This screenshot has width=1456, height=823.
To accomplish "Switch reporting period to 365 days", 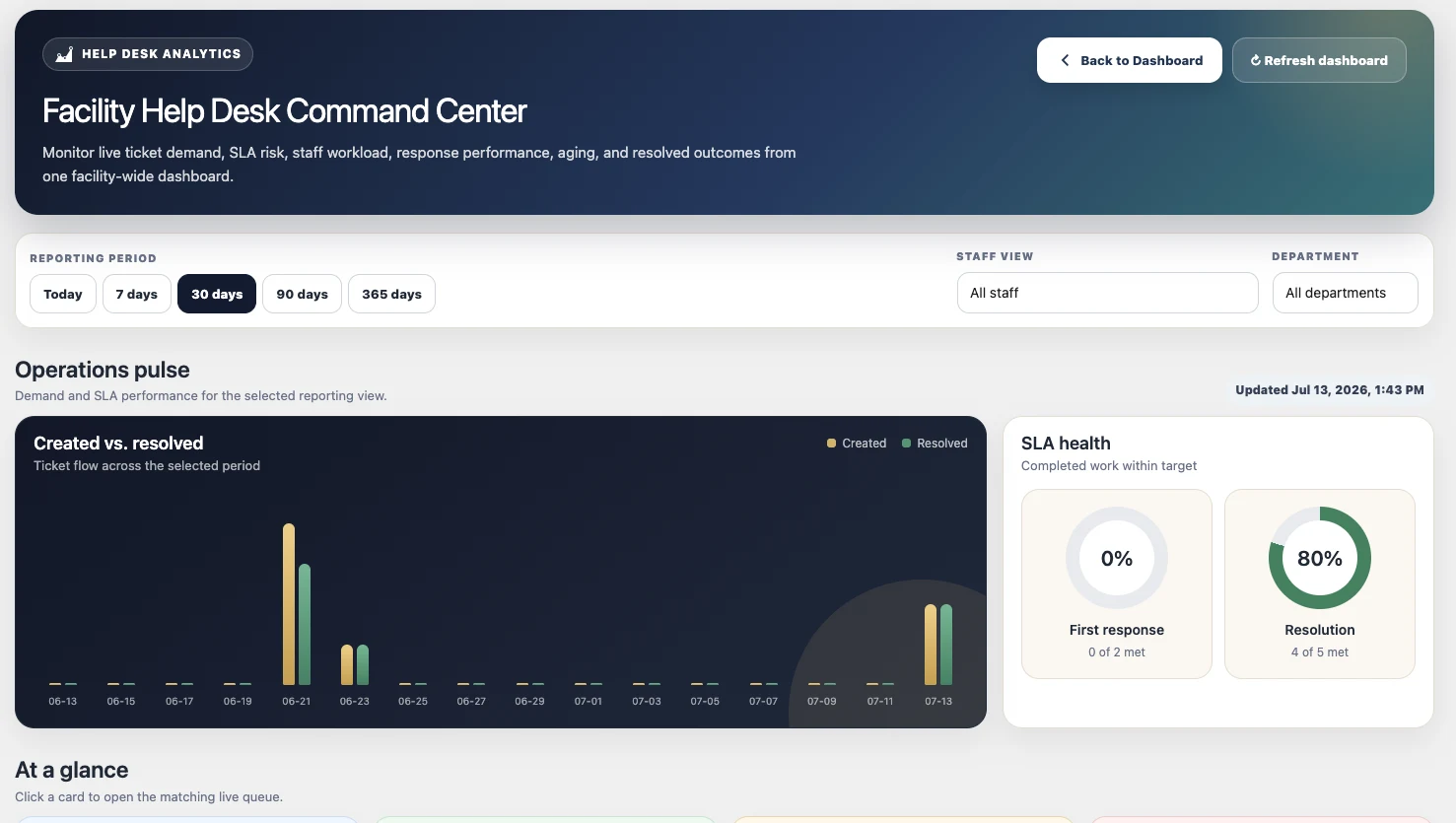I will point(391,294).
